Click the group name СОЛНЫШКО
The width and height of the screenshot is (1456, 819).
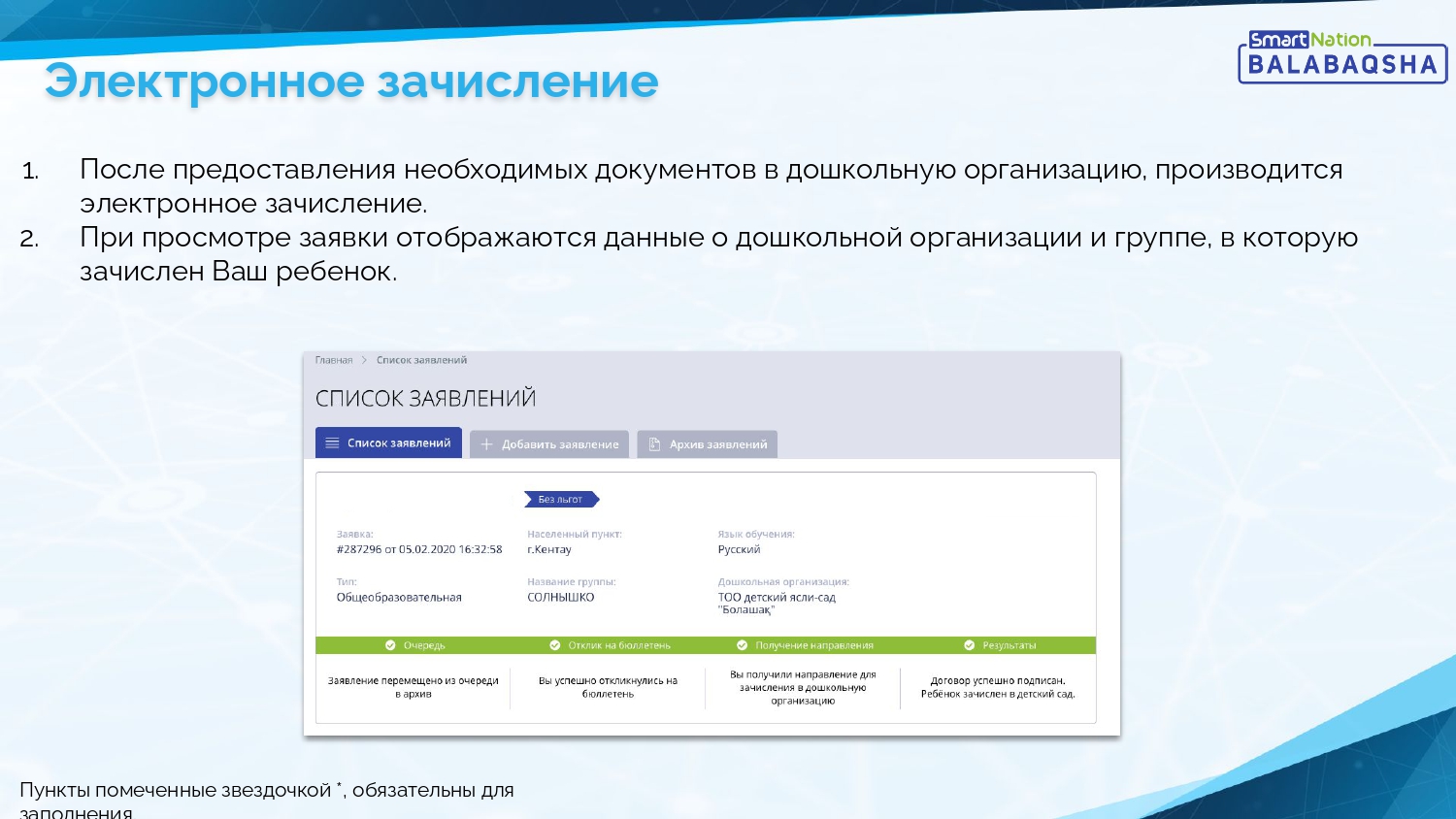[561, 598]
